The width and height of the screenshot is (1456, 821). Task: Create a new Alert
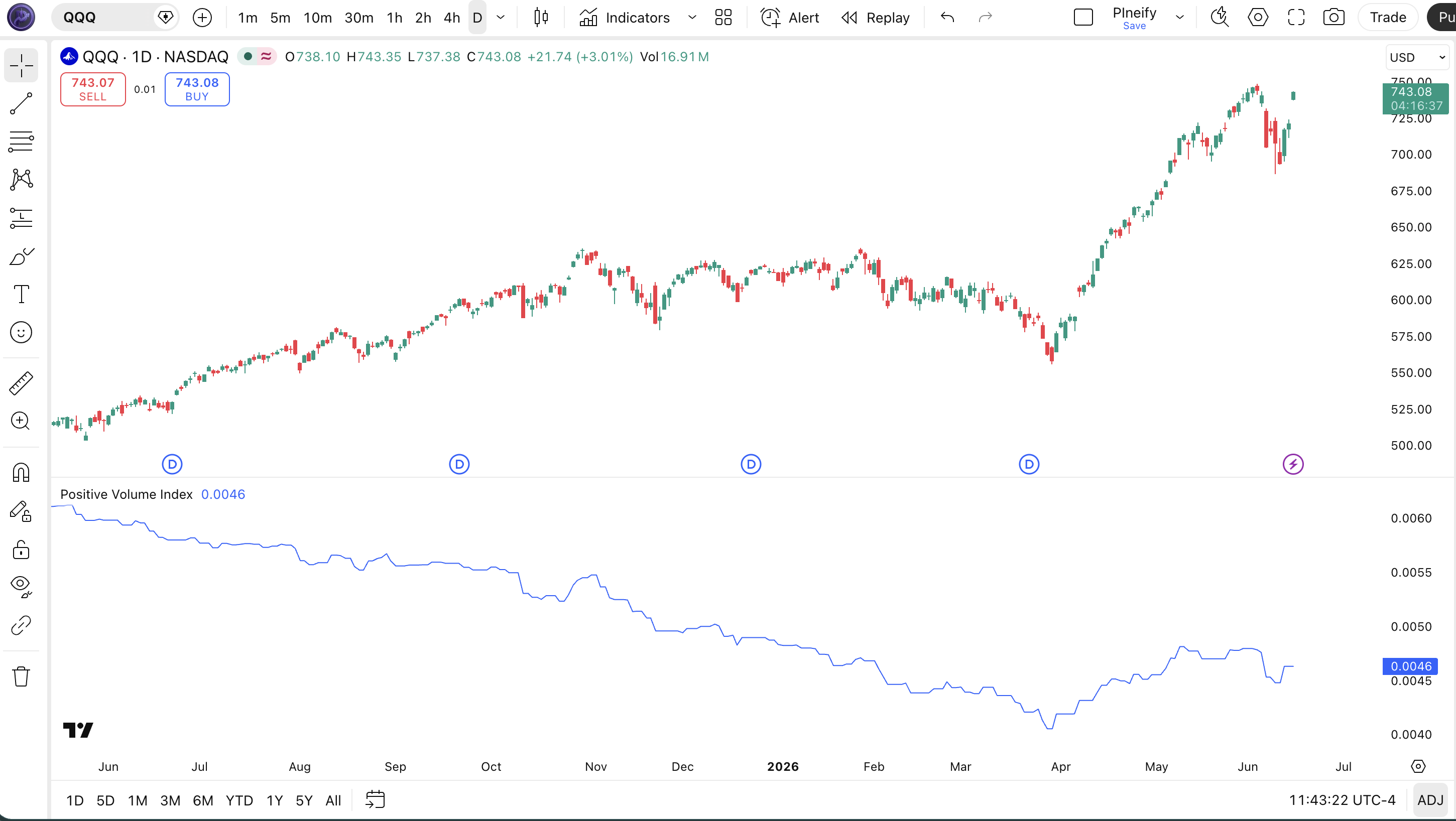point(790,18)
